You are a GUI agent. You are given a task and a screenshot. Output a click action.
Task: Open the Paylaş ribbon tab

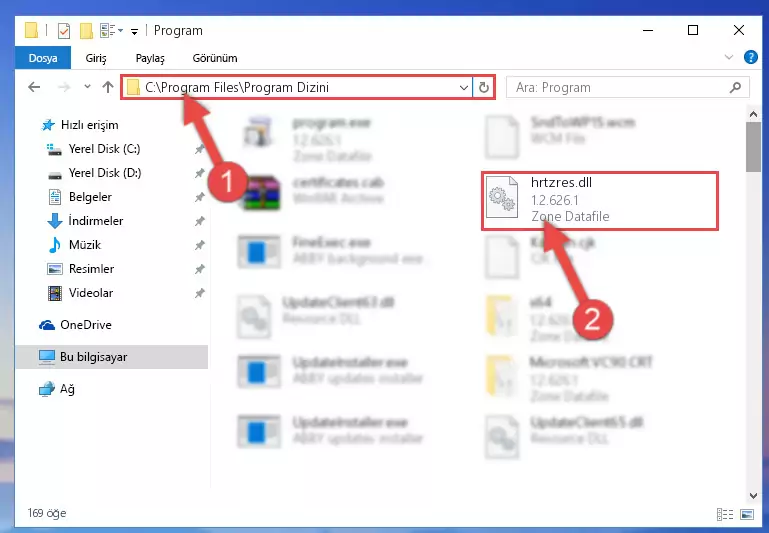pyautogui.click(x=150, y=58)
